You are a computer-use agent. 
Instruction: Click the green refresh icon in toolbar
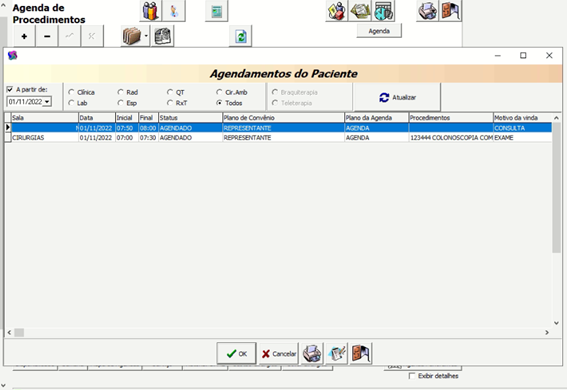coord(240,36)
